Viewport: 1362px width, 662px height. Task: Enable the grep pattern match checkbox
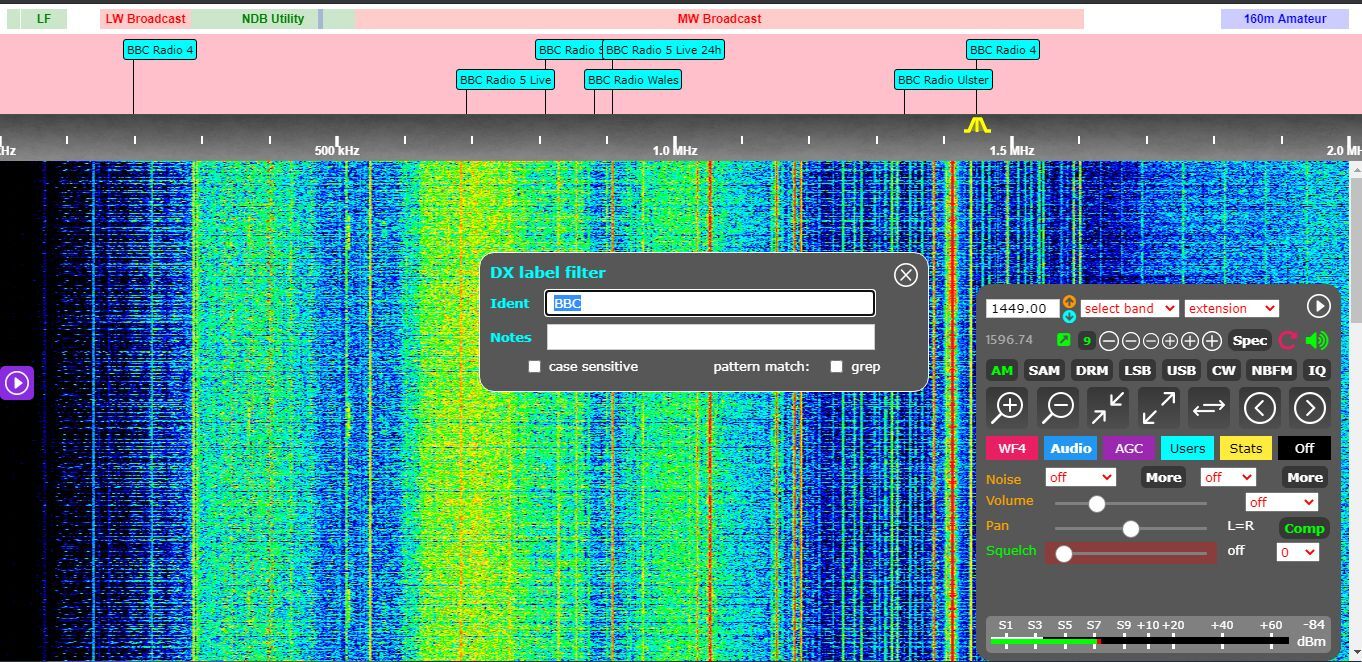(x=837, y=367)
